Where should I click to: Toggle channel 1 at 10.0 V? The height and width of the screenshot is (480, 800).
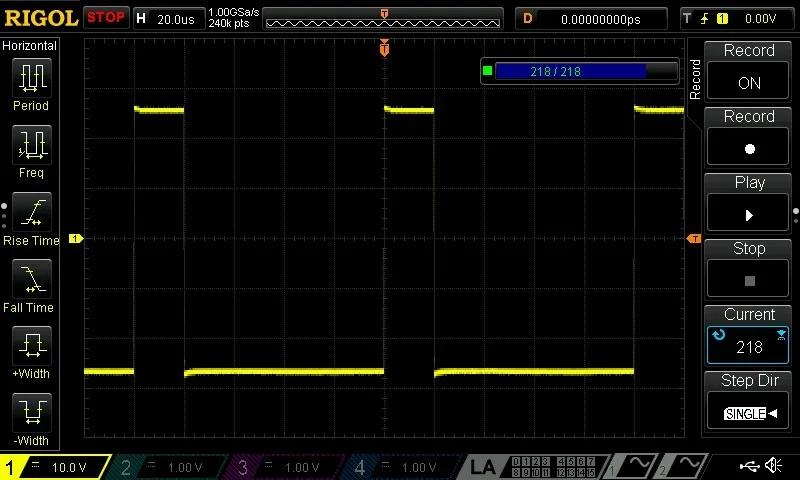coord(55,467)
